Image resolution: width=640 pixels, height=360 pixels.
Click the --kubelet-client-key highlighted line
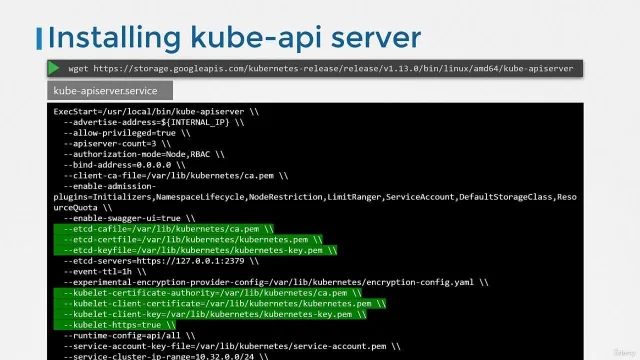click(210, 314)
